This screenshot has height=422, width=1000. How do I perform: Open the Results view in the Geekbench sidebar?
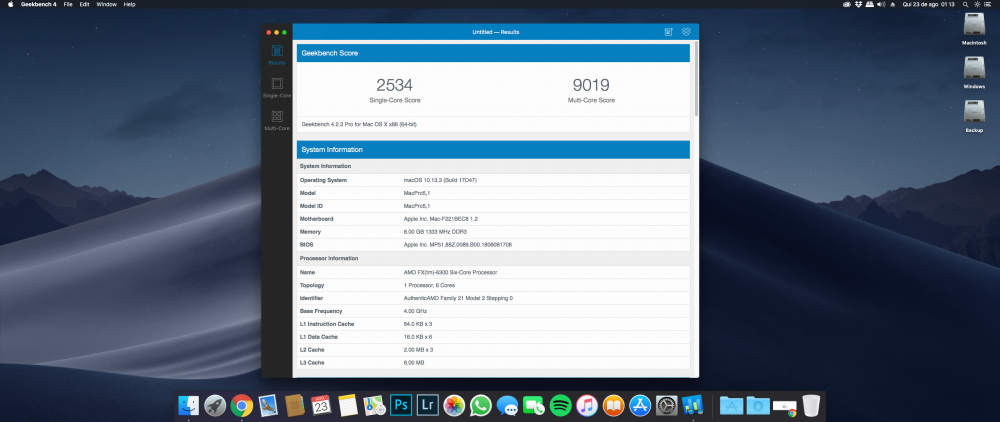(277, 55)
